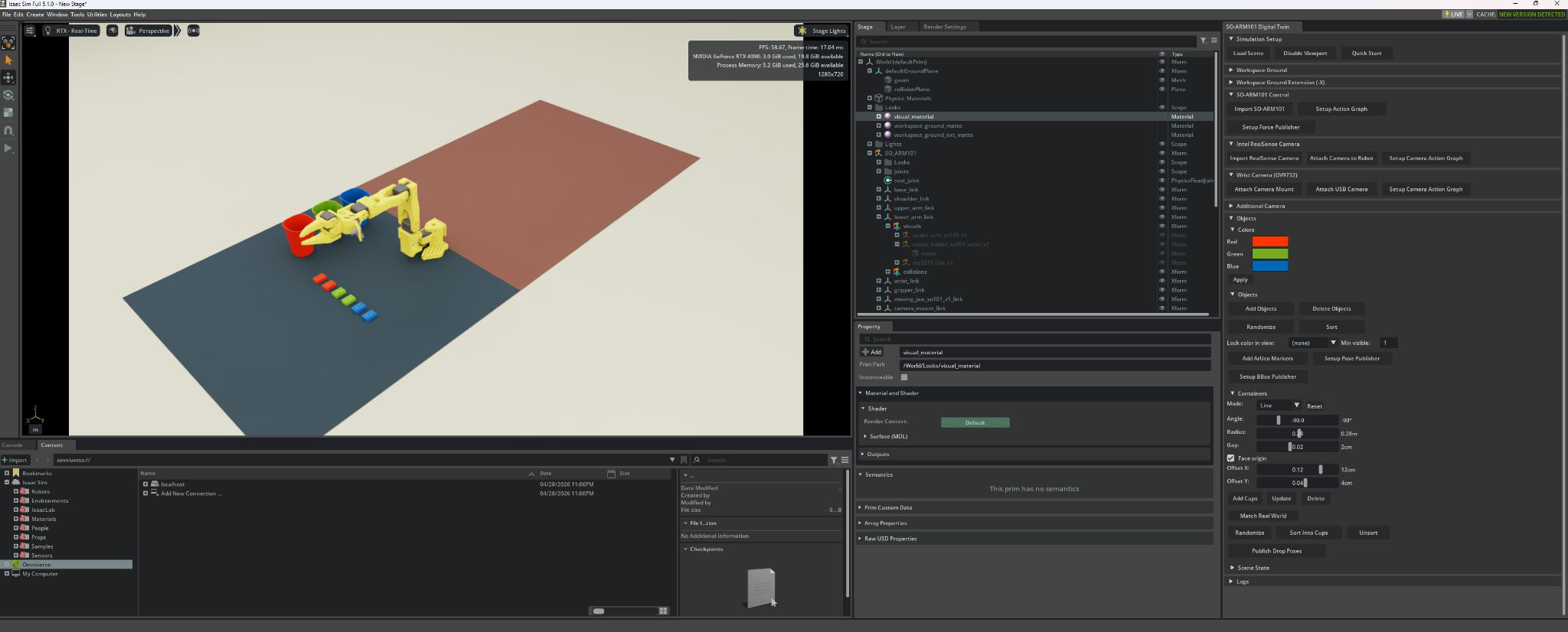
Task: Click the selection mode icon in left toolbar
Action: coord(8,43)
